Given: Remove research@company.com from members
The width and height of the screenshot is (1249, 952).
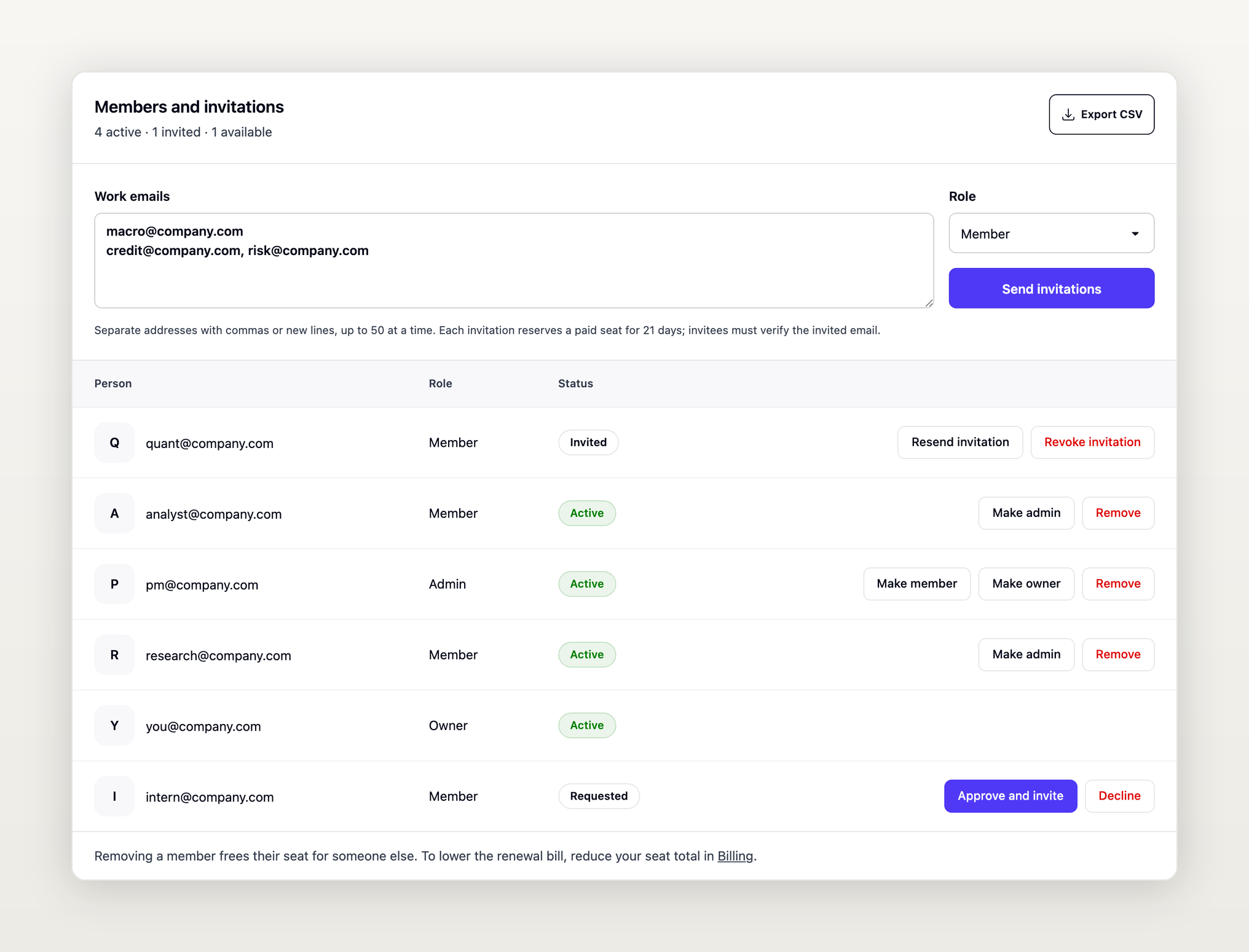Looking at the screenshot, I should pyautogui.click(x=1117, y=655).
